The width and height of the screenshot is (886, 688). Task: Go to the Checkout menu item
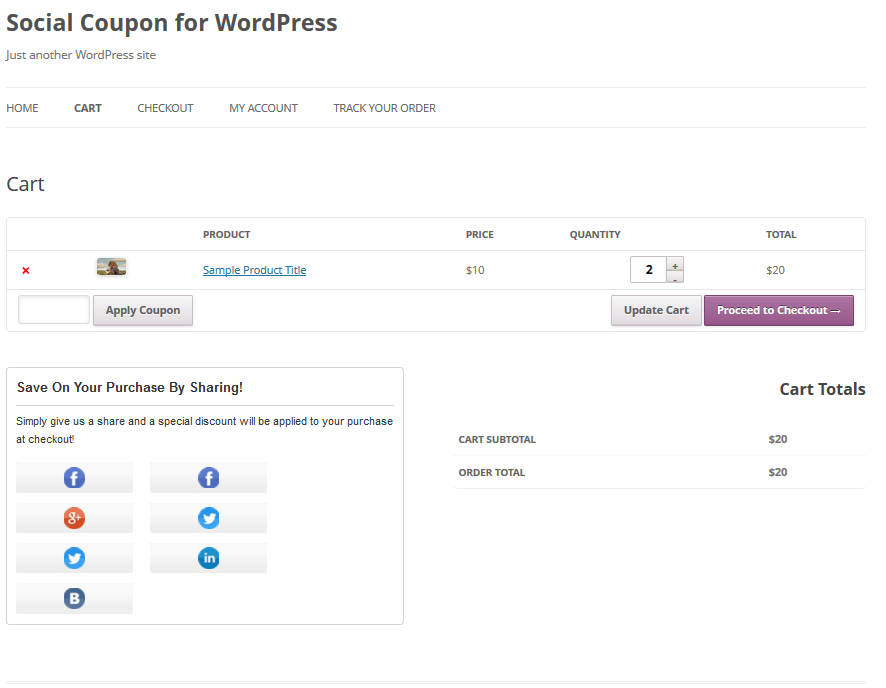coord(165,108)
